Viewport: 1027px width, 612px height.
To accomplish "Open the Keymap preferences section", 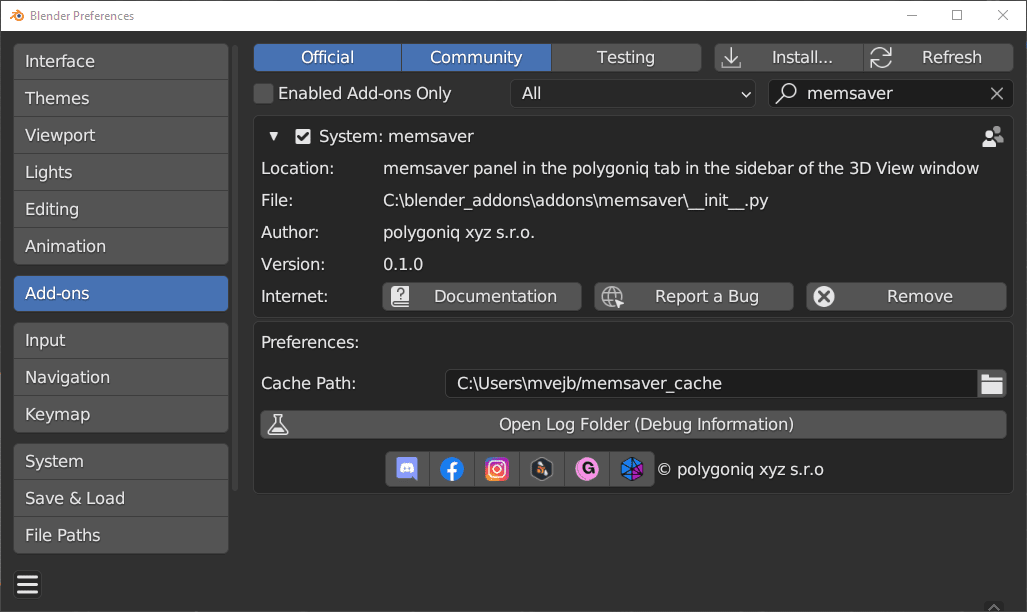I will [x=120, y=414].
